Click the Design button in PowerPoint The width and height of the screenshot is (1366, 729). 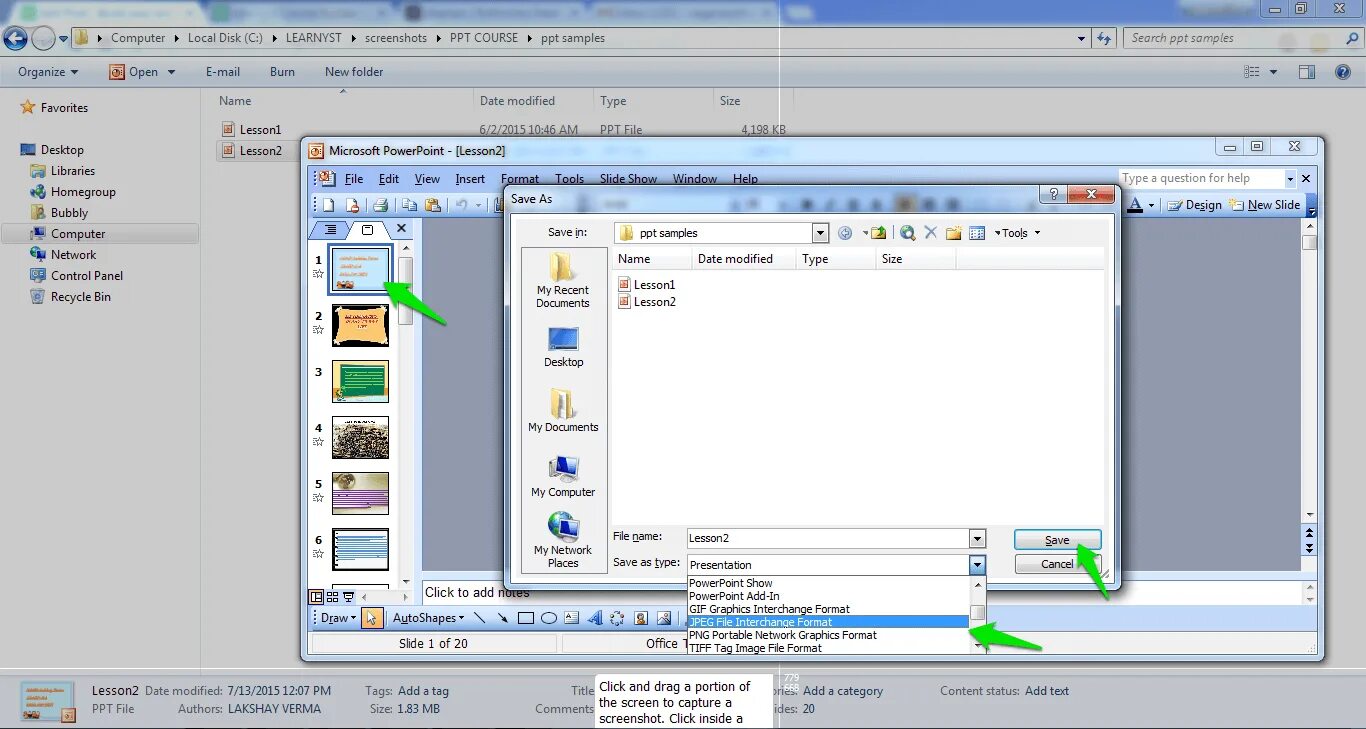1195,205
